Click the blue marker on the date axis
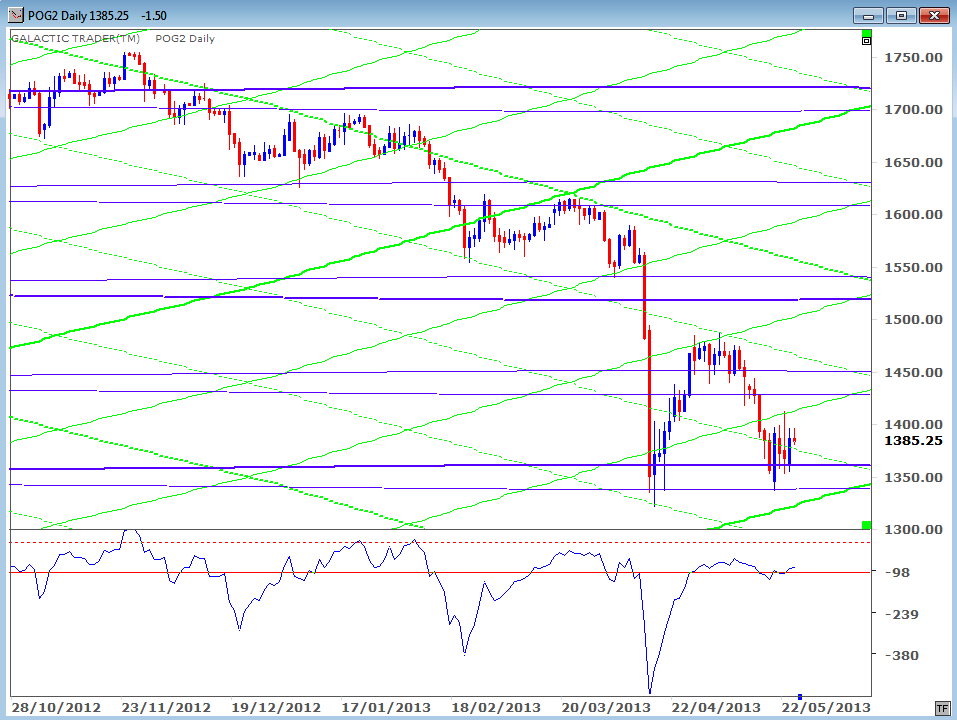957x720 pixels. [800, 697]
